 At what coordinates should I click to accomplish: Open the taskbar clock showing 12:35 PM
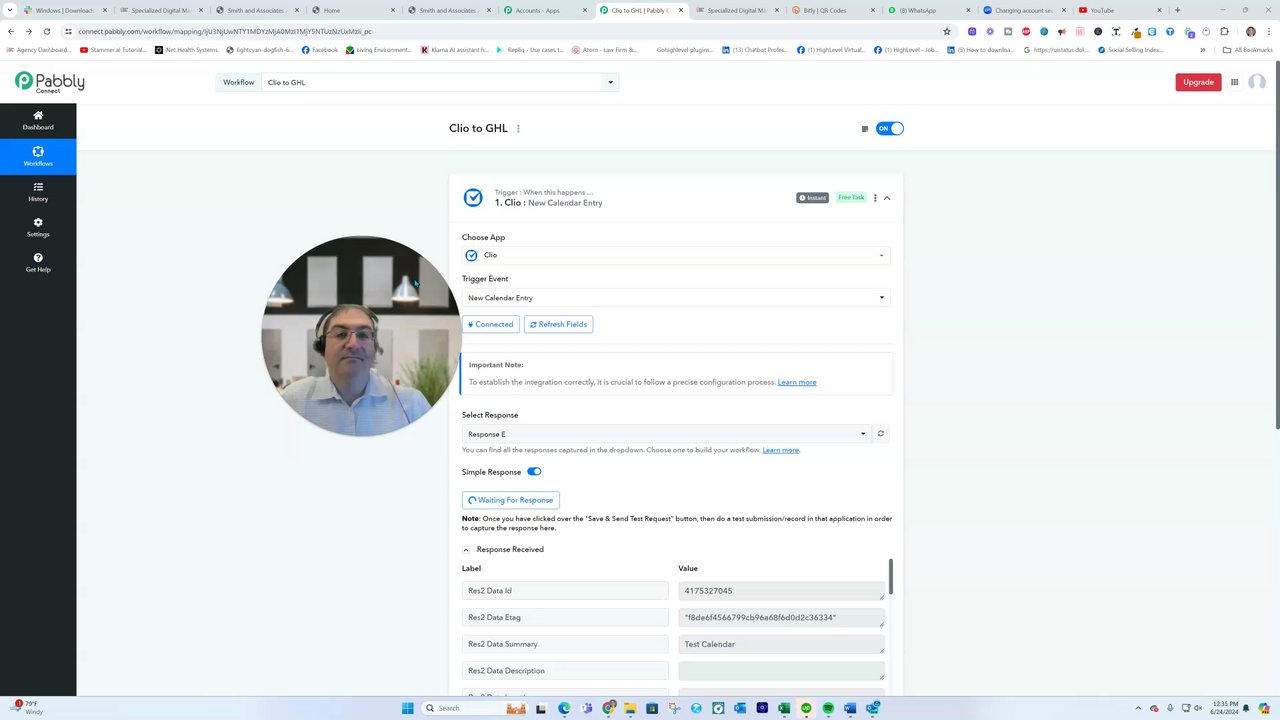(x=1226, y=708)
